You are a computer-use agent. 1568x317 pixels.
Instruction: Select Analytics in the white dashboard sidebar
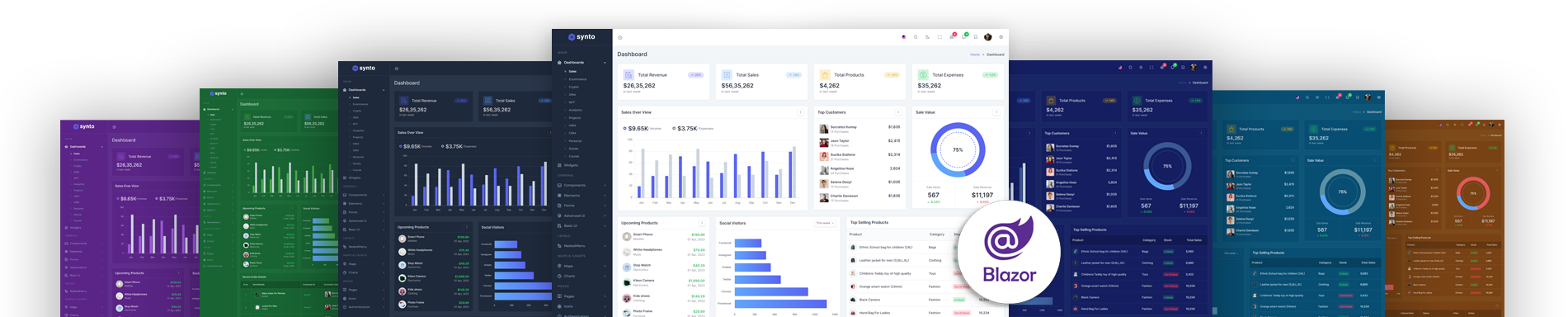pyautogui.click(x=576, y=110)
